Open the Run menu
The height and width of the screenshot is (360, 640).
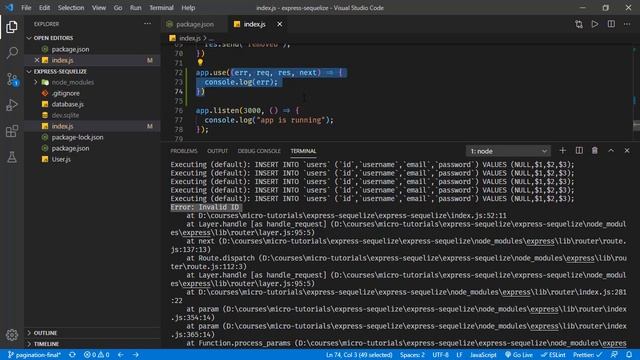coord(136,8)
